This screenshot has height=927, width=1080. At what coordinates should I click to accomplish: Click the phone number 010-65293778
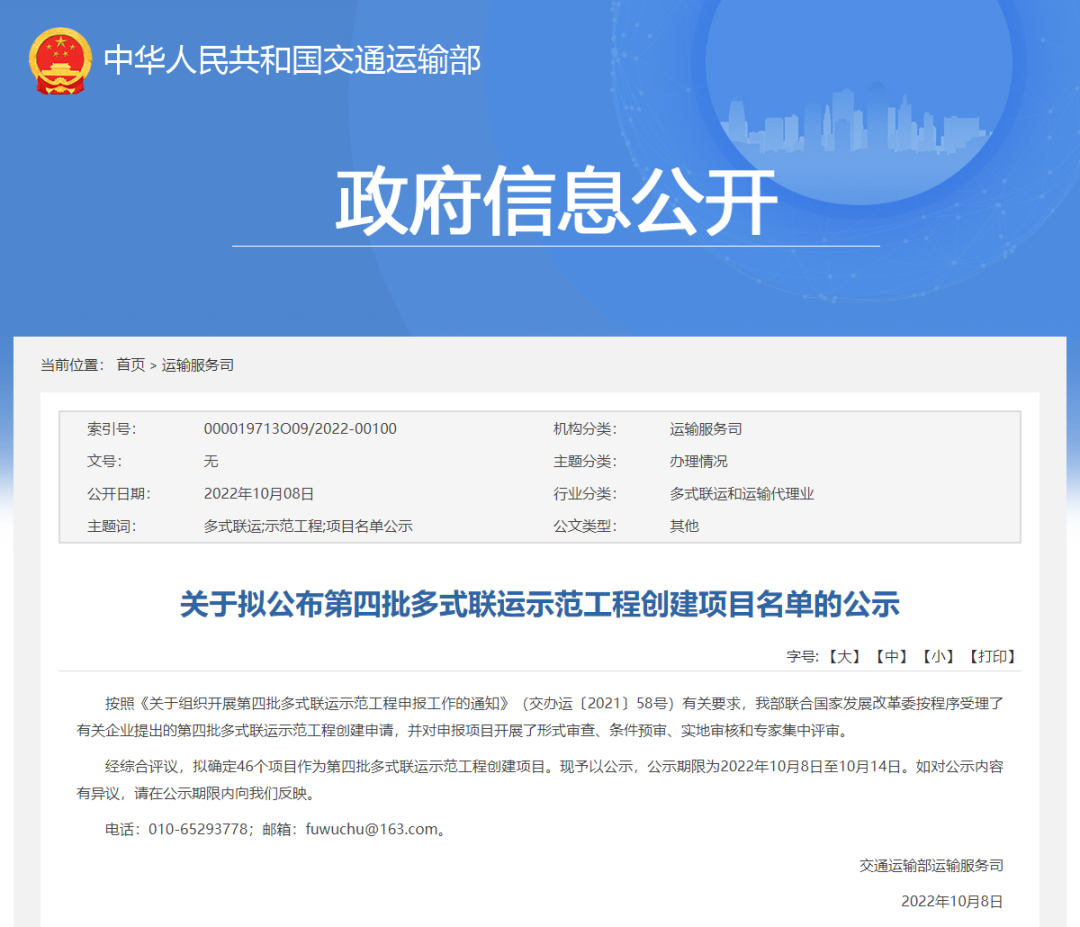point(198,829)
